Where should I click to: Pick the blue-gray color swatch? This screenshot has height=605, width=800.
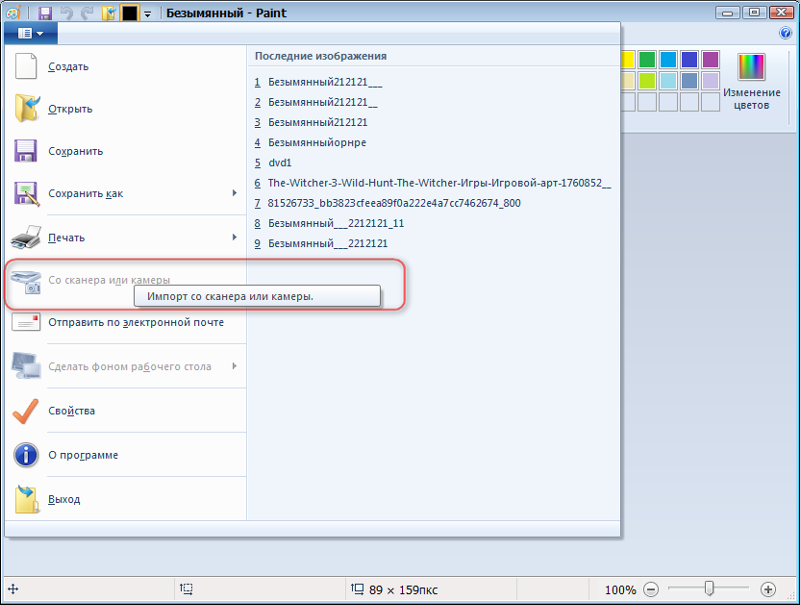point(689,81)
